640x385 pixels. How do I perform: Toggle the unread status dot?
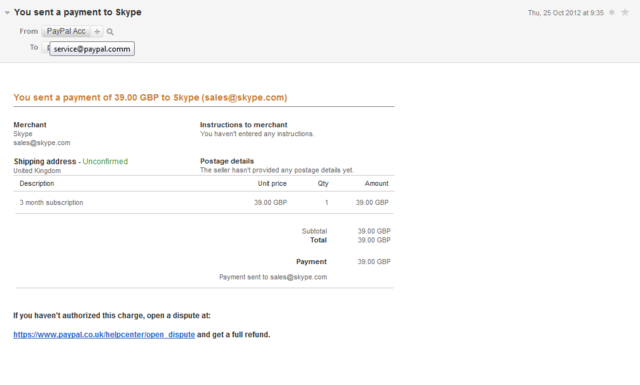coord(611,13)
